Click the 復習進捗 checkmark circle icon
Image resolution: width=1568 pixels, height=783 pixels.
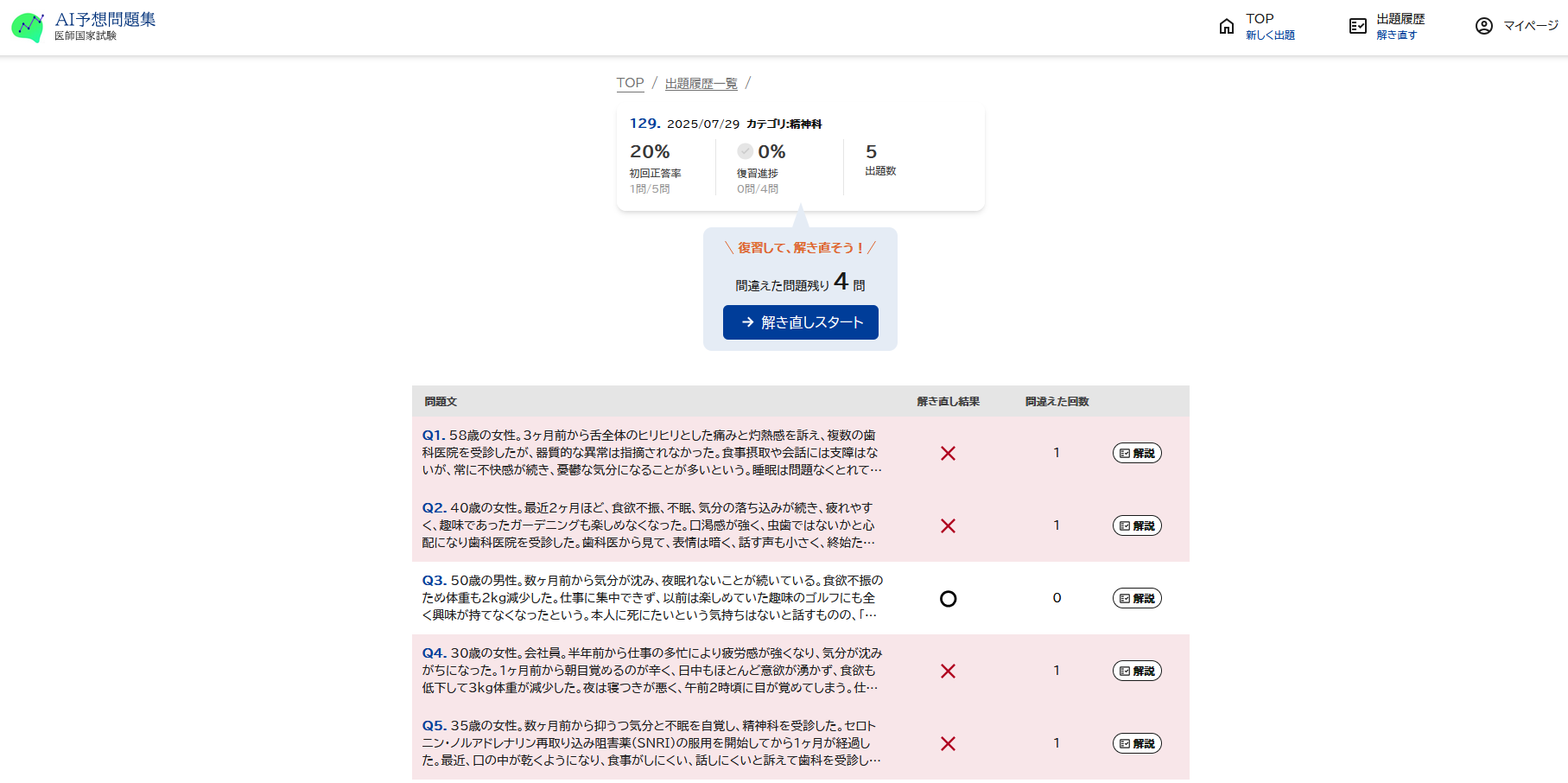746,151
